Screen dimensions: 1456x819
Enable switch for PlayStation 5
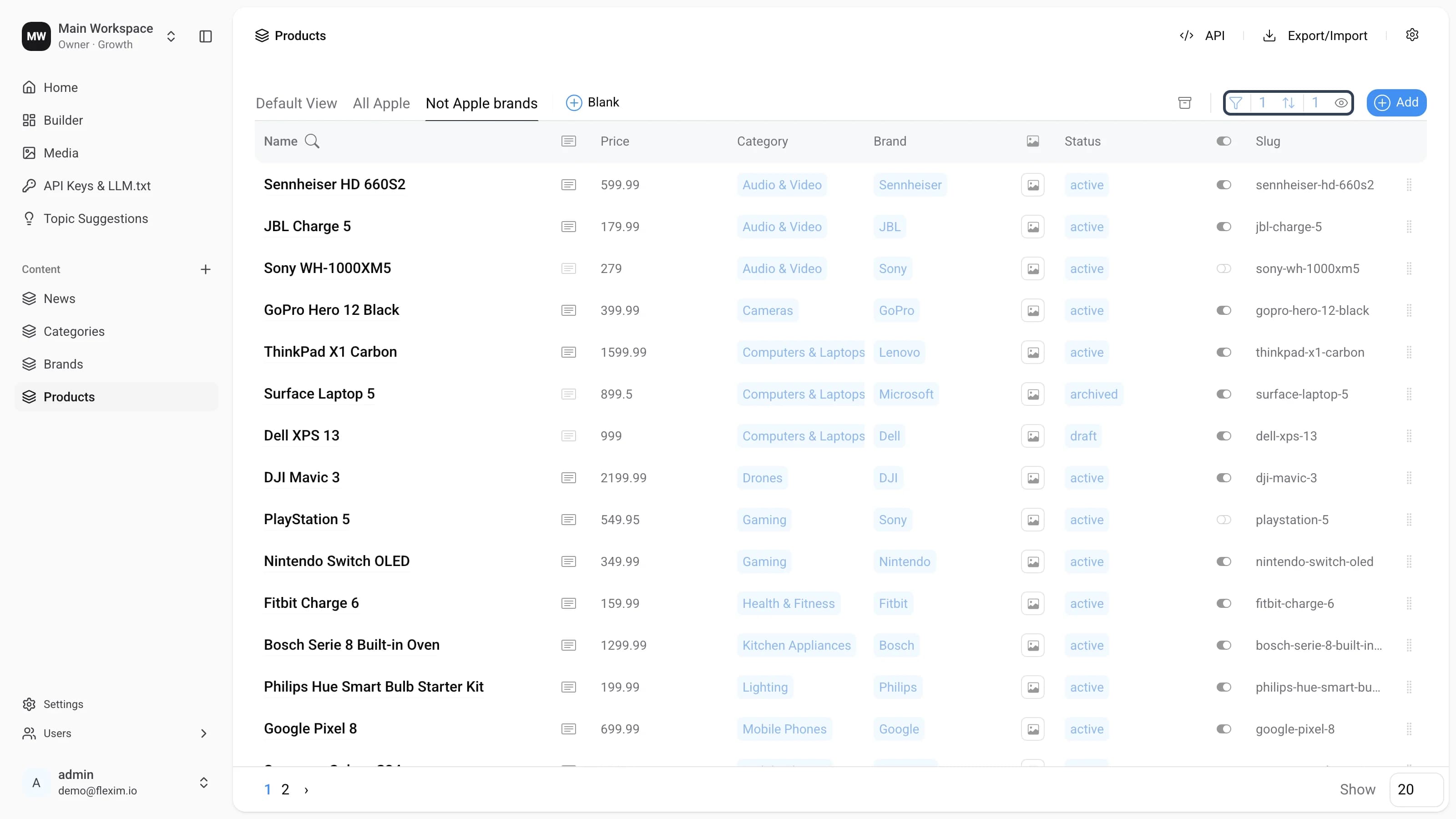coord(1223,520)
